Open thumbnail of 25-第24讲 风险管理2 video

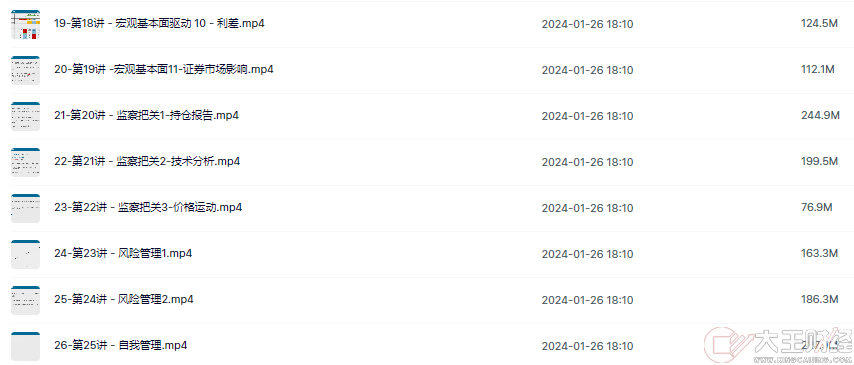[x=26, y=300]
